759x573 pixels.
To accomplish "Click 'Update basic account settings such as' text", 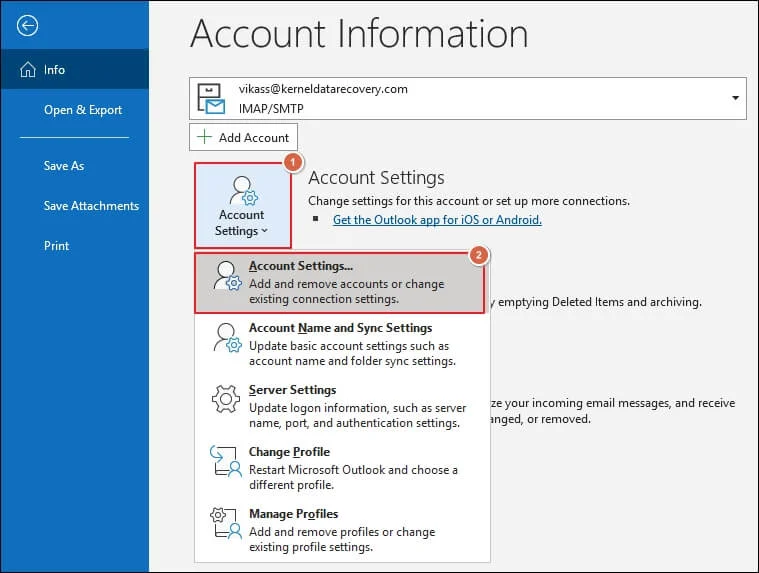I will click(349, 346).
